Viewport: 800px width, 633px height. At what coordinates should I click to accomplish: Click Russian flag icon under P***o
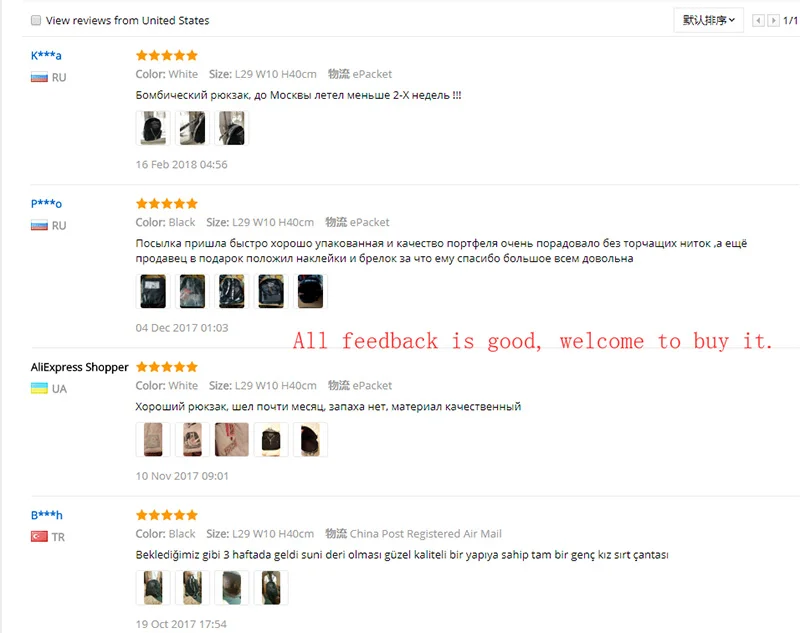[x=39, y=225]
